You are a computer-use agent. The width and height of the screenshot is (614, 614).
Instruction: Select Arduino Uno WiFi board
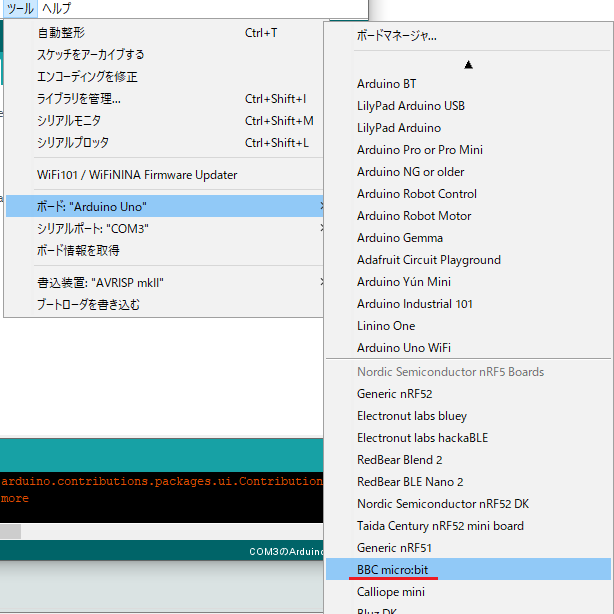[x=468, y=348]
